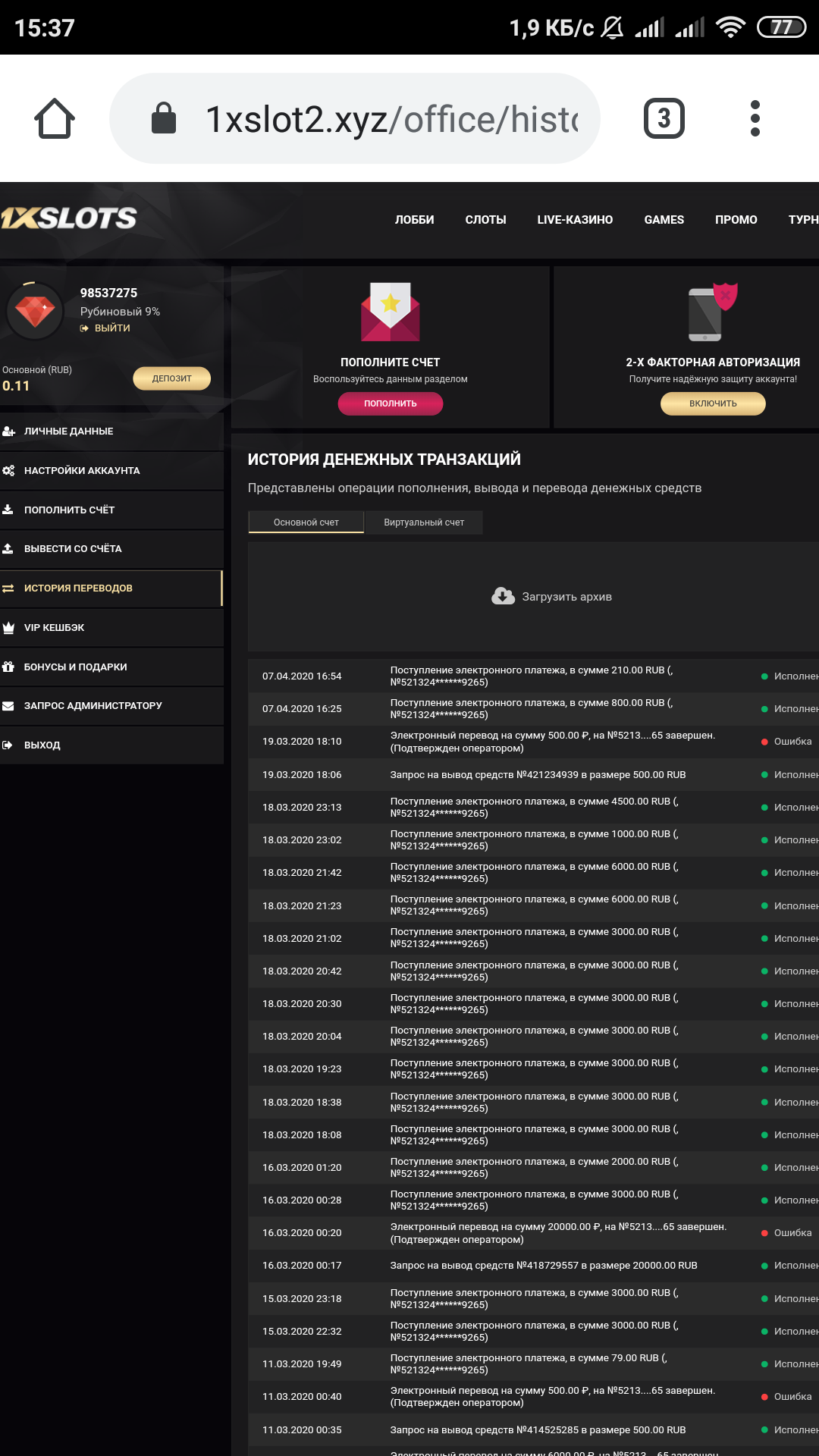Tap the URL address bar field
Screen dimensions: 819x1456
(391, 118)
